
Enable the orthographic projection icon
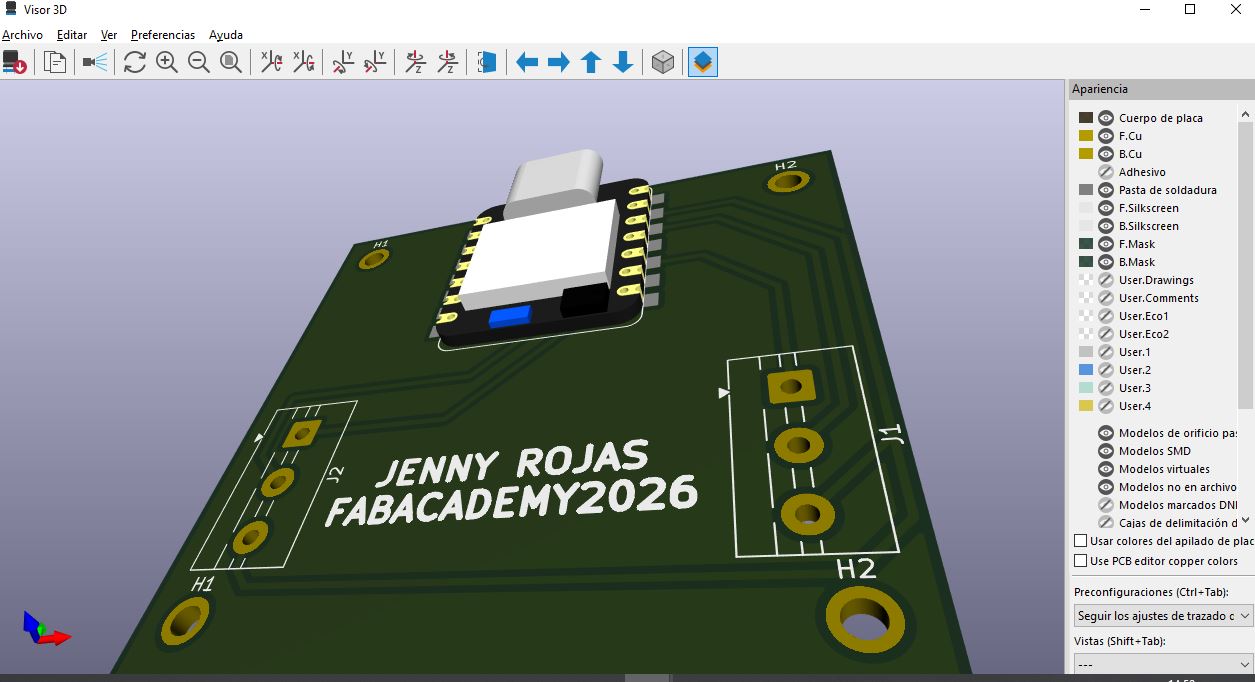pos(662,61)
